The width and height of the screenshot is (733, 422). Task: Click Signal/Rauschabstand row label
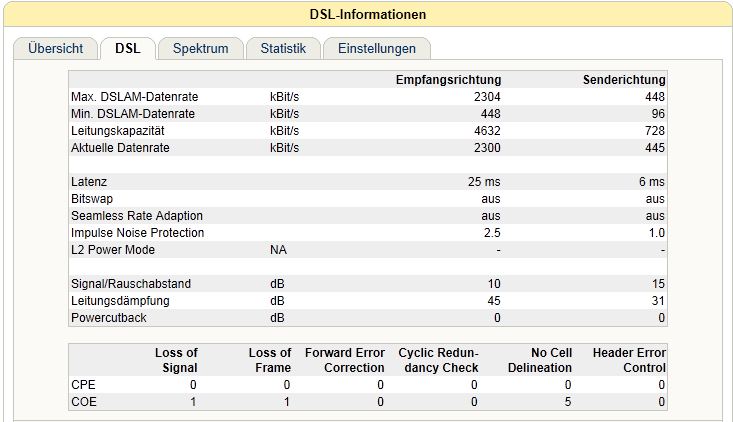click(x=131, y=284)
